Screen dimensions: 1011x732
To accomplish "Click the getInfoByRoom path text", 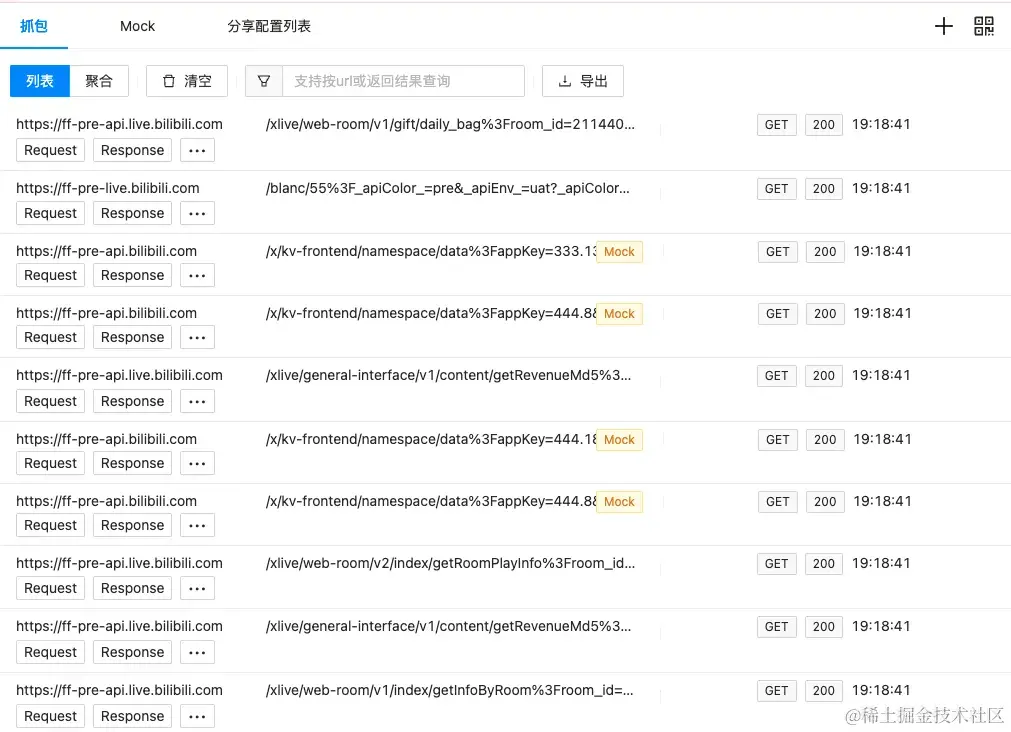I will click(449, 690).
